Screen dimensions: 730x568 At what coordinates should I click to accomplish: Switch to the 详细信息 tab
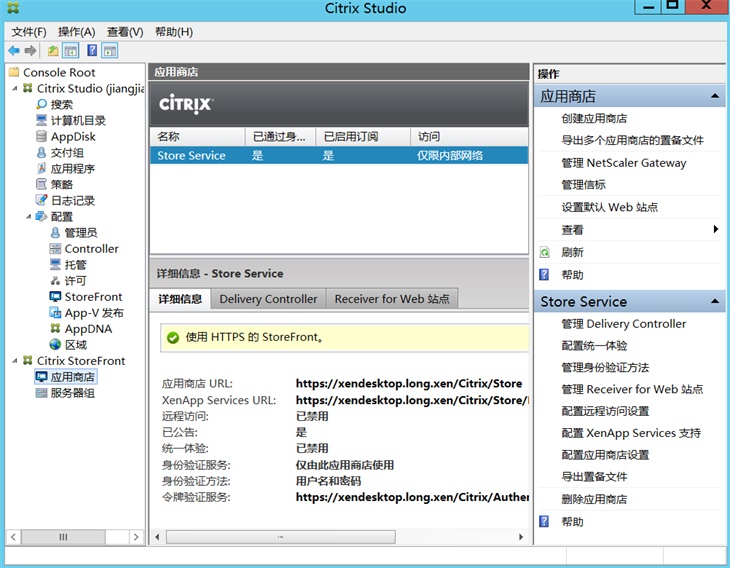[180, 299]
